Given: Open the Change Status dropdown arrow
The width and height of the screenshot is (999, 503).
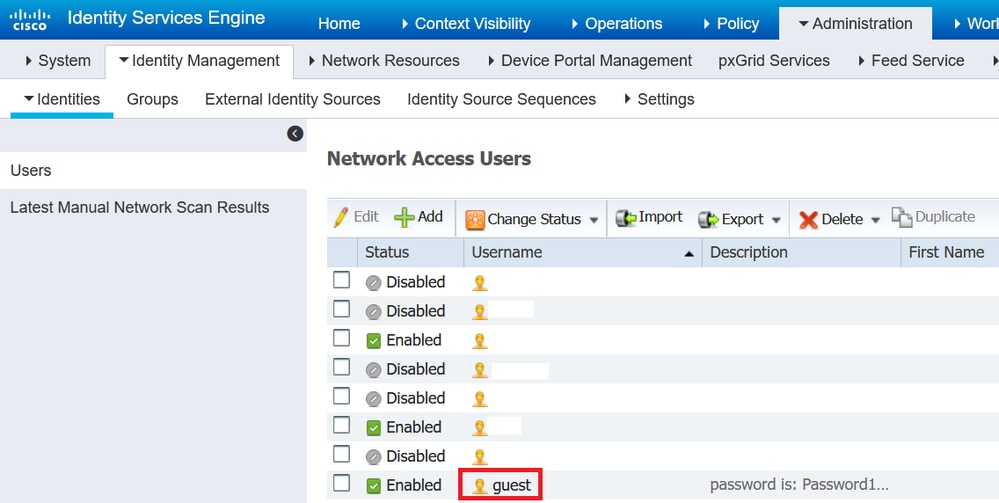Looking at the screenshot, I should [594, 220].
